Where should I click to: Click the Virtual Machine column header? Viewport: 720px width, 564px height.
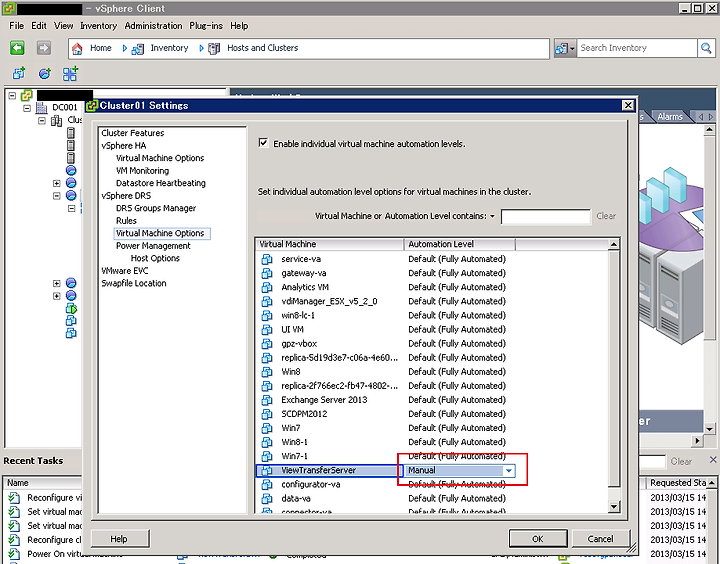[x=330, y=244]
